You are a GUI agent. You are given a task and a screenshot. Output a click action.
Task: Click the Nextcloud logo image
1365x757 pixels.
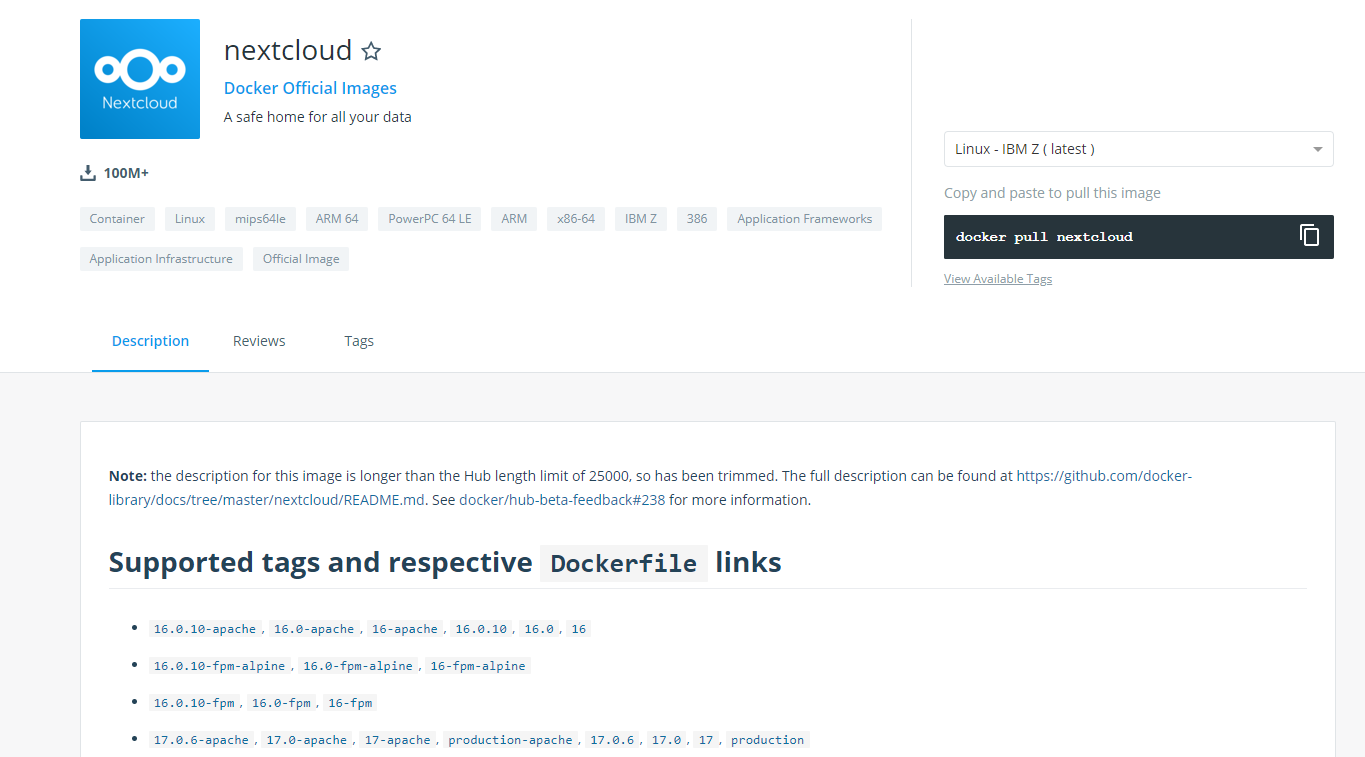click(140, 79)
